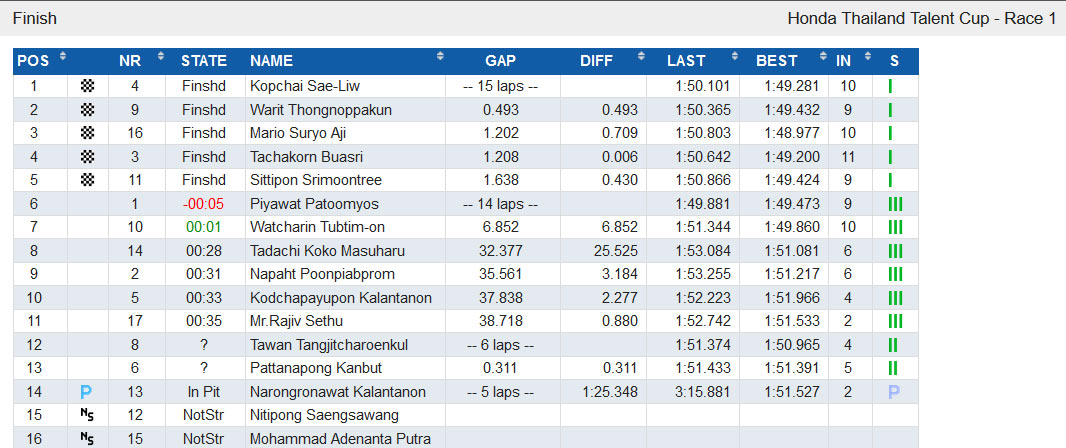Click green sector bars for Piyawat Patoomyos
Screen dimensions: 1066x448
(895, 205)
